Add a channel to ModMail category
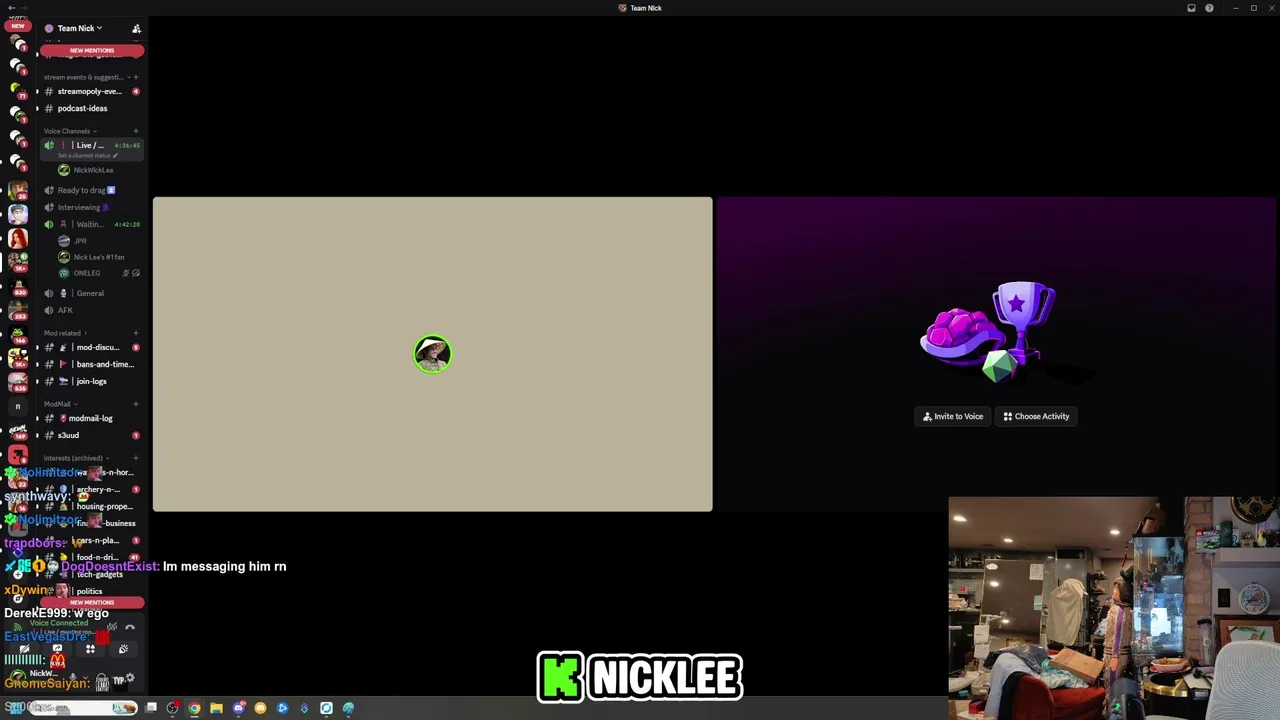Screen dimensions: 1280x720 (x=136, y=404)
